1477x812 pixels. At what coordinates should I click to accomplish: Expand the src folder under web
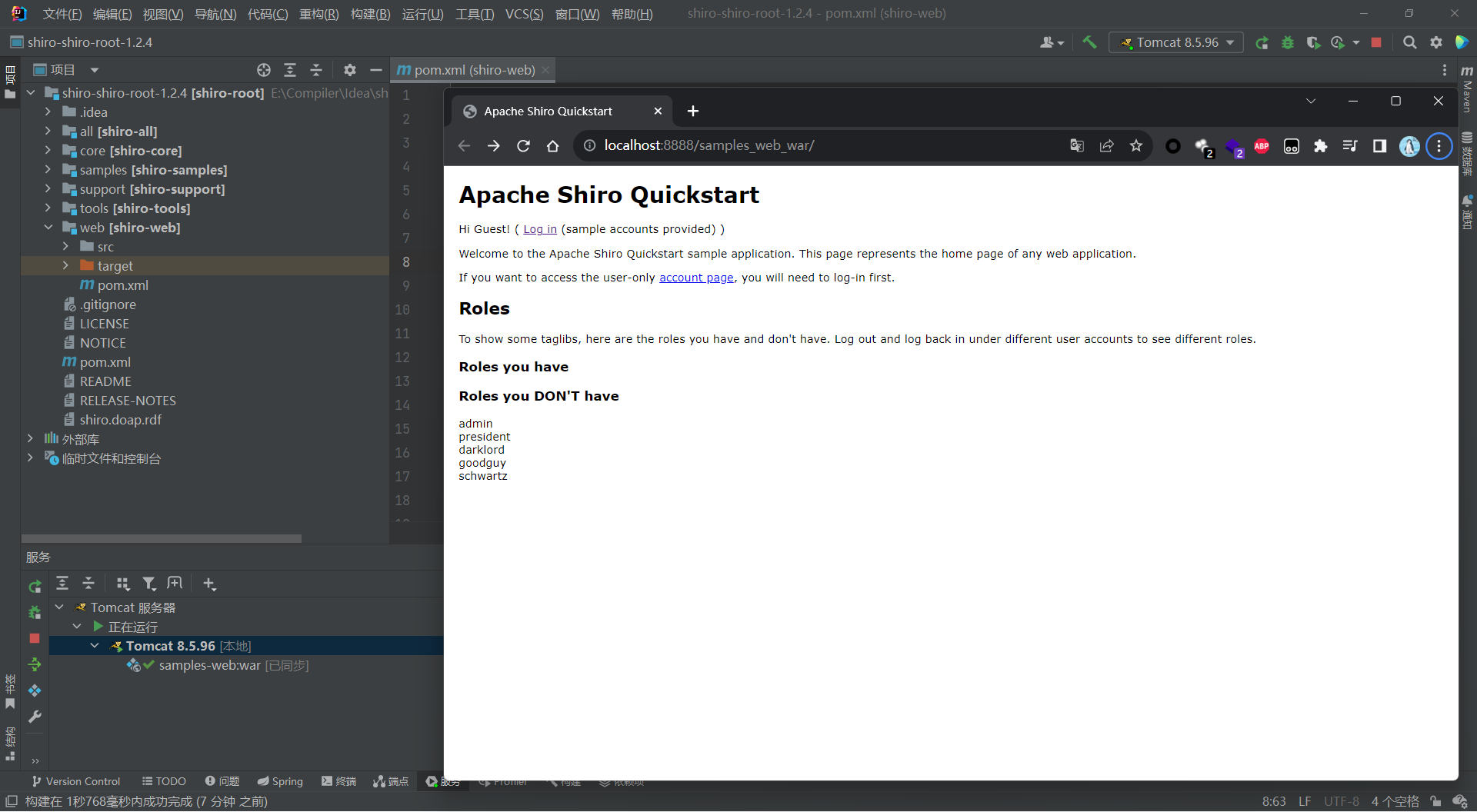pyautogui.click(x=65, y=246)
